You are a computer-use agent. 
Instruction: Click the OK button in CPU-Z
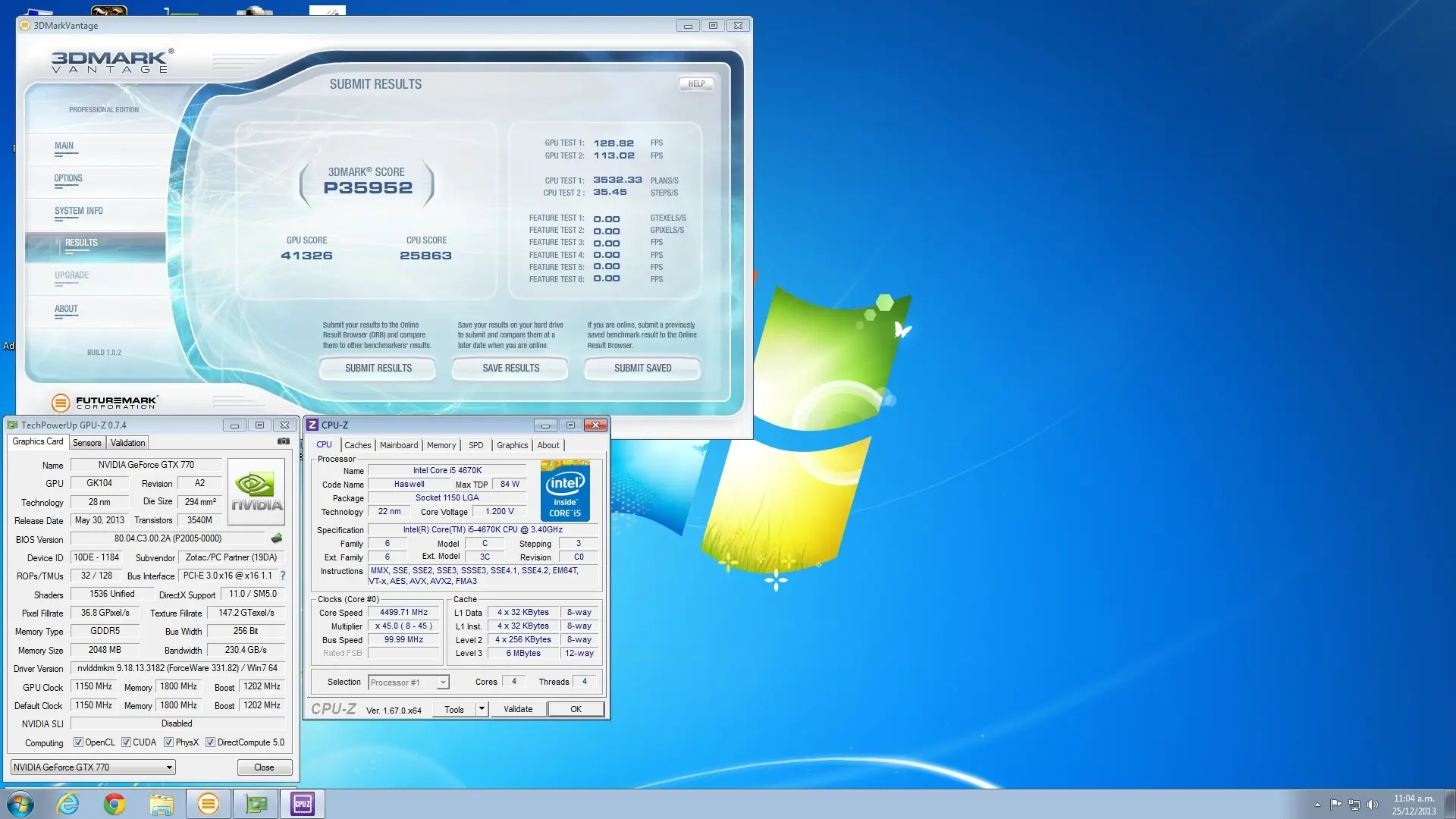click(x=576, y=709)
